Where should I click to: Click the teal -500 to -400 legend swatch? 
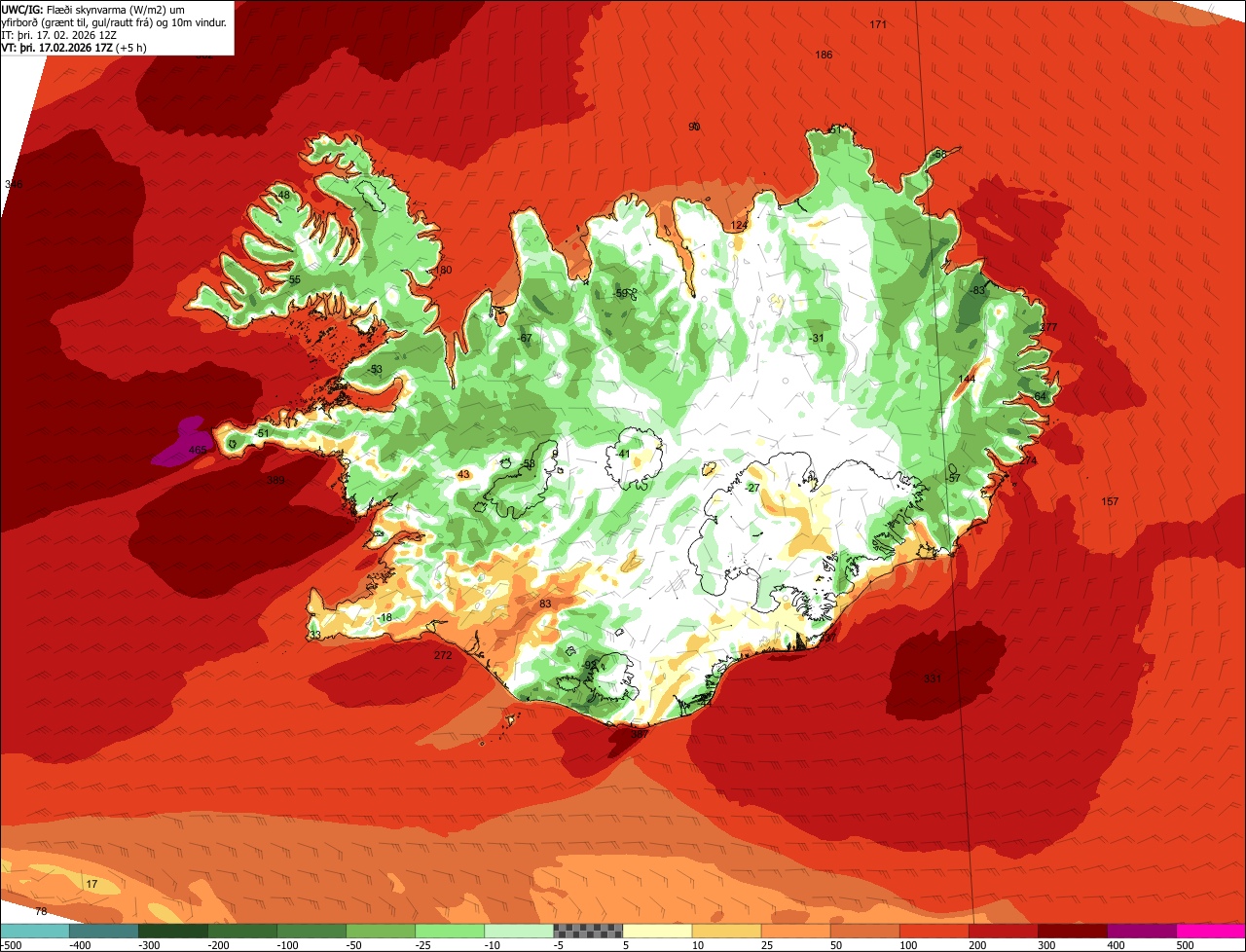click(34, 931)
